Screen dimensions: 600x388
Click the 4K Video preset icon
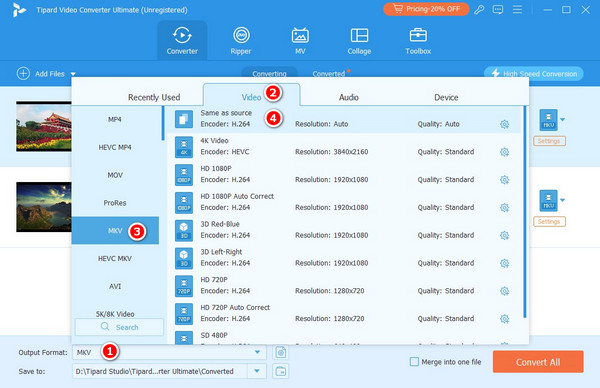(x=184, y=147)
